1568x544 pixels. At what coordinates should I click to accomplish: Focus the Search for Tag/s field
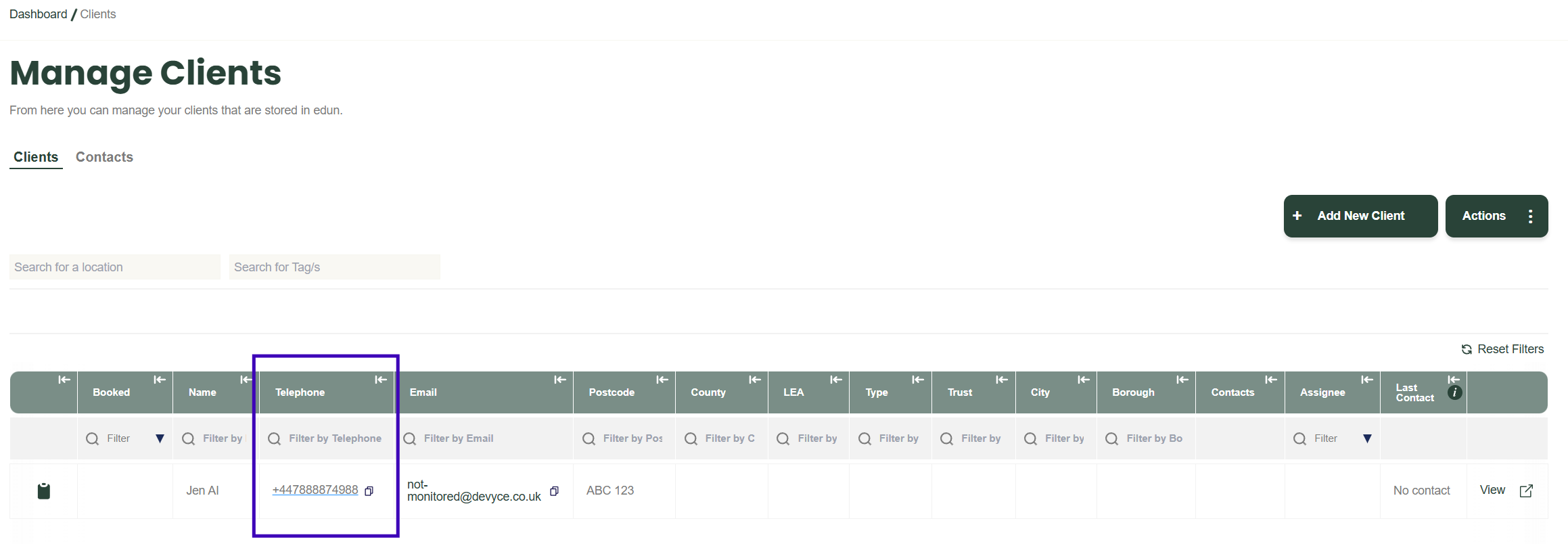pyautogui.click(x=335, y=267)
